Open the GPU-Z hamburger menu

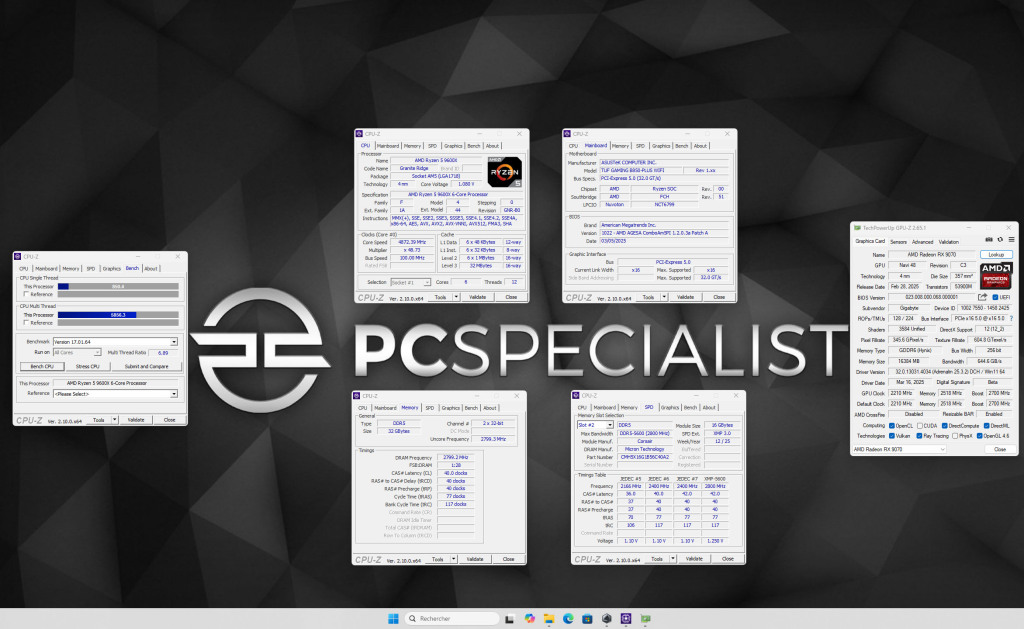[x=1011, y=240]
